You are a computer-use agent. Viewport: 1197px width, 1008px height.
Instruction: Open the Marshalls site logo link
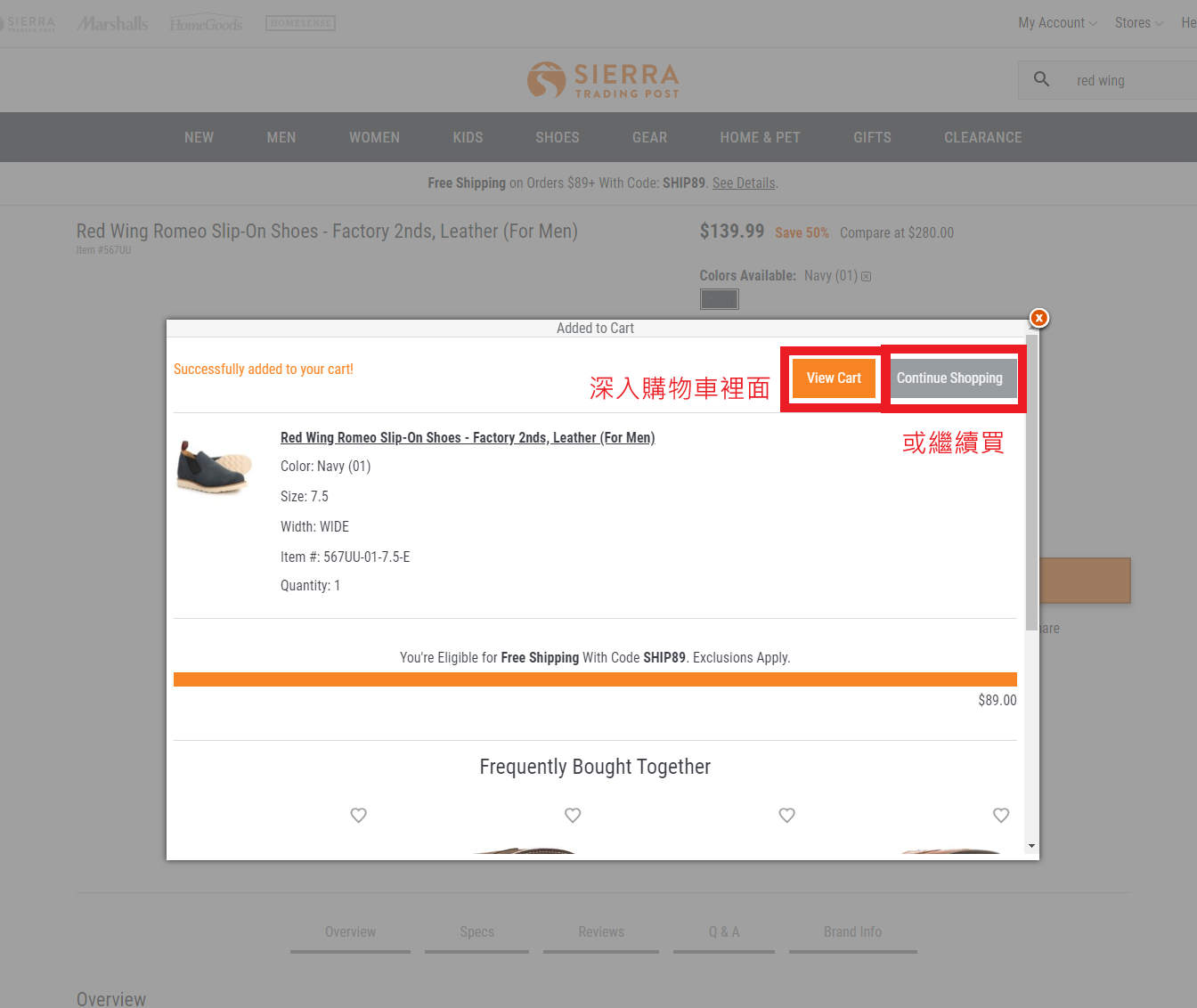pos(112,23)
